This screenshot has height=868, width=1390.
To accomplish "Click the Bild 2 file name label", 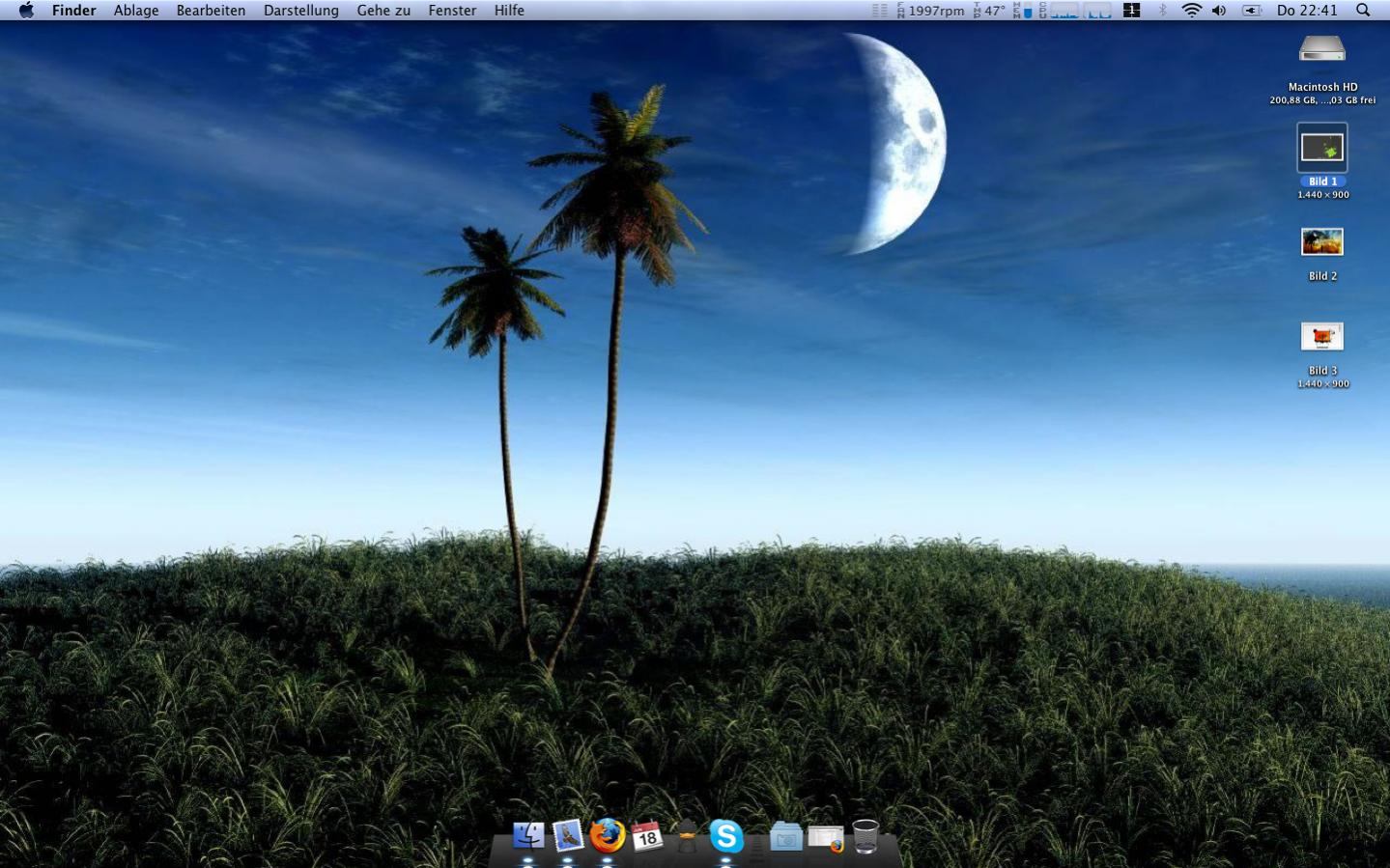I will click(x=1322, y=276).
